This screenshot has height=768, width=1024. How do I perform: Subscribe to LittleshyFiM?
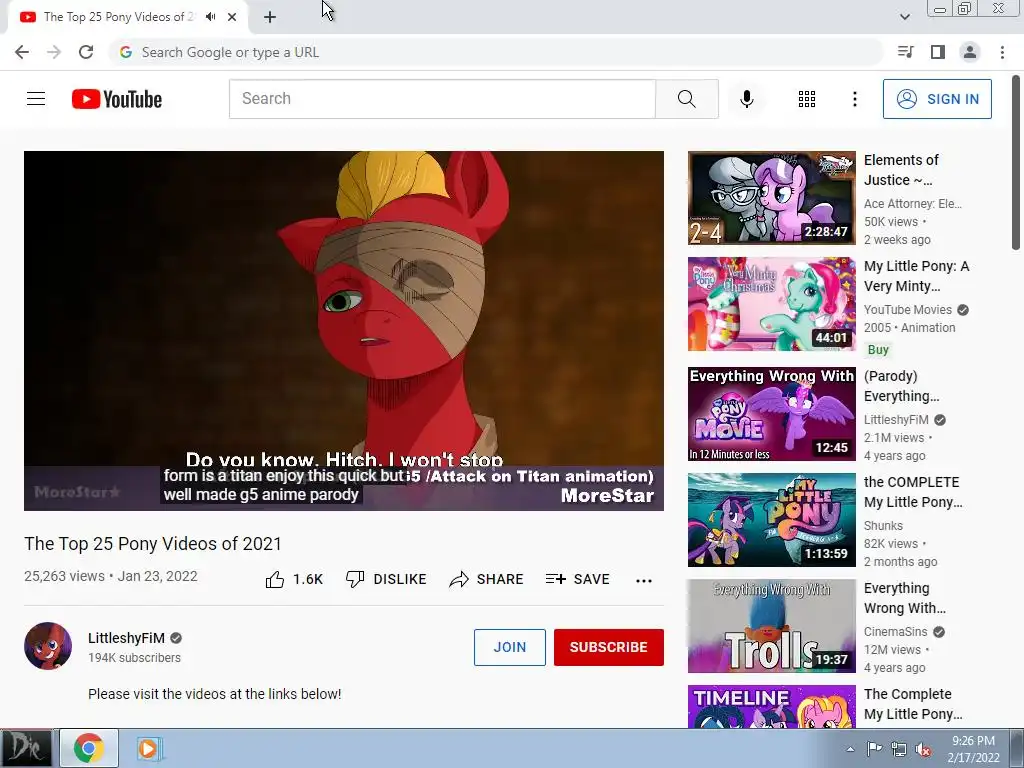coord(609,647)
